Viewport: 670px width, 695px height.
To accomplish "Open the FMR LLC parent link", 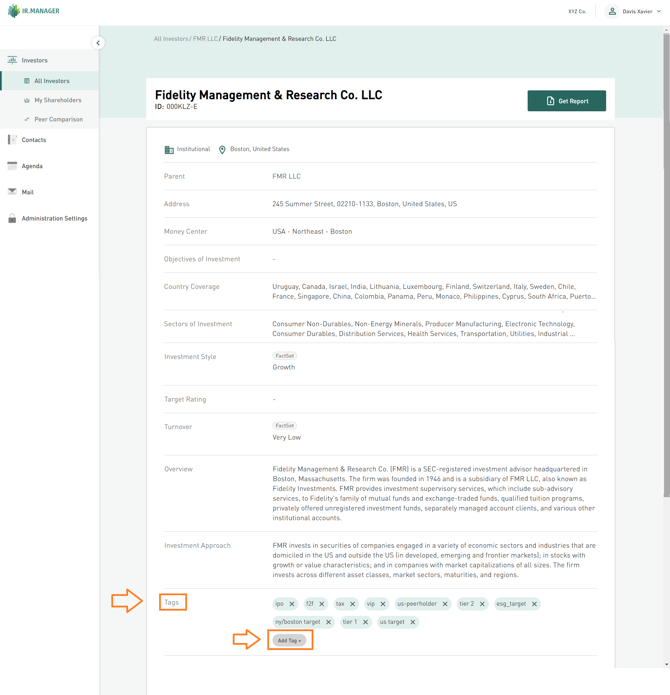I will [x=286, y=176].
